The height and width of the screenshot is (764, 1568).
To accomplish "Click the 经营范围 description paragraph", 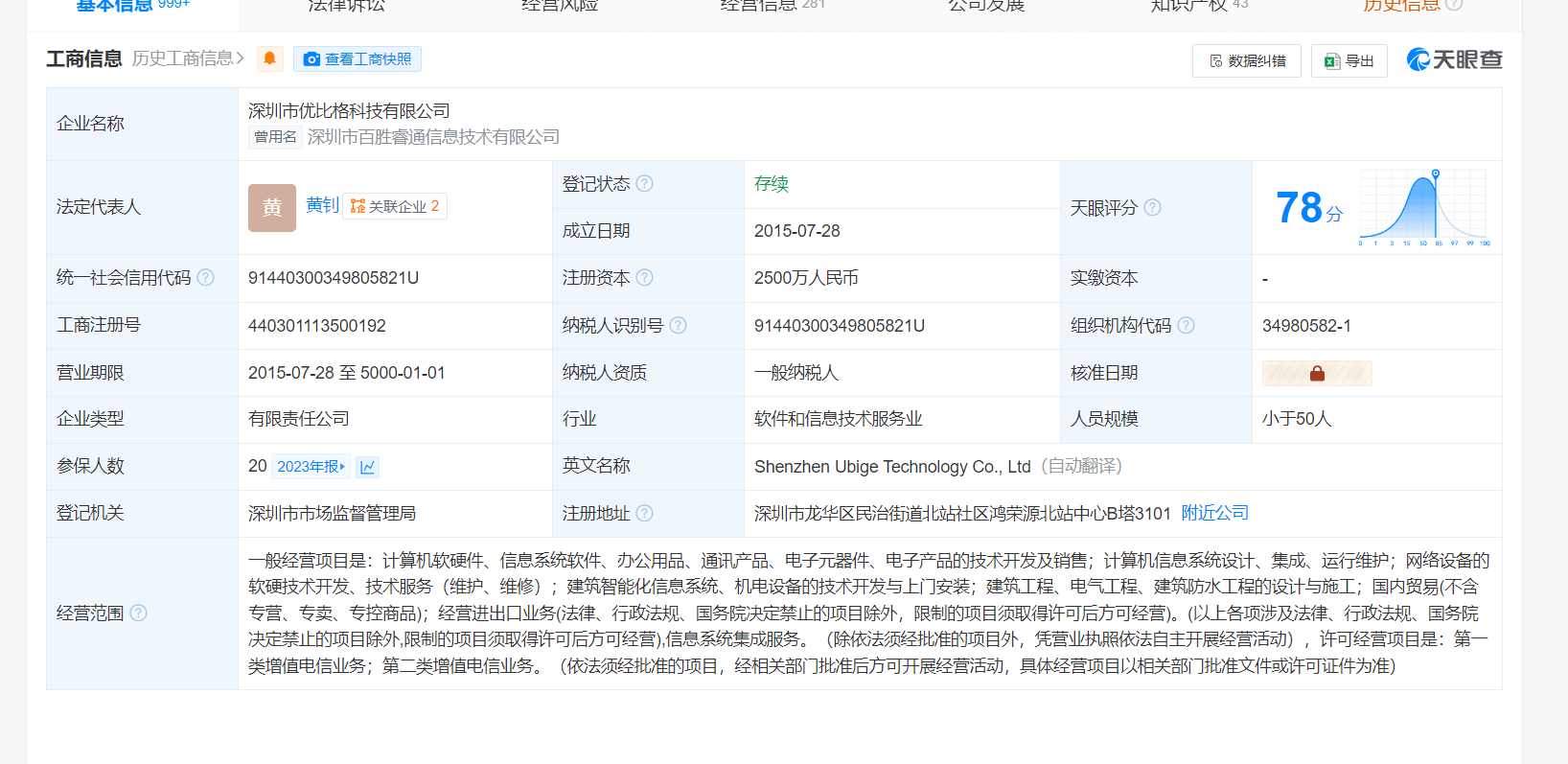I will pyautogui.click(x=869, y=614).
